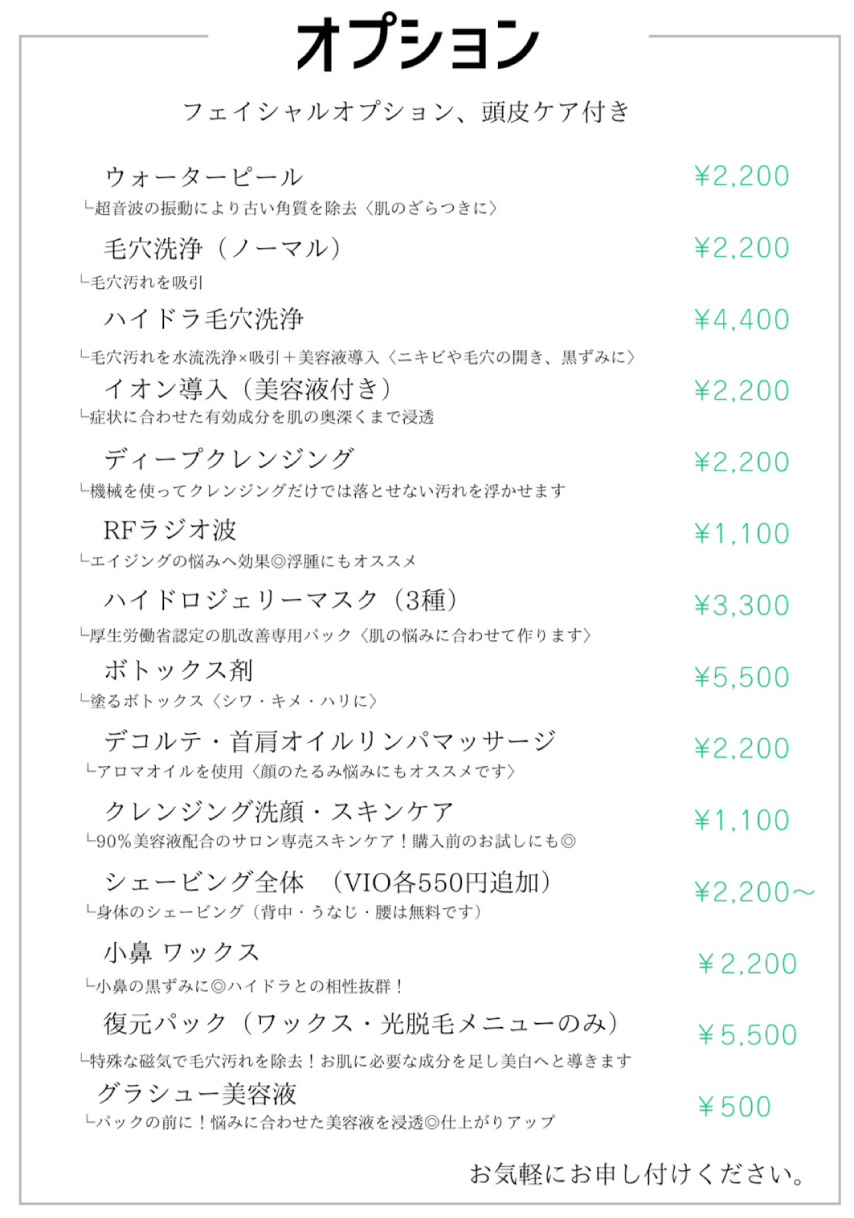Select クレンジング洗顔・スキンケア option
The image size is (854, 1218).
point(279,811)
